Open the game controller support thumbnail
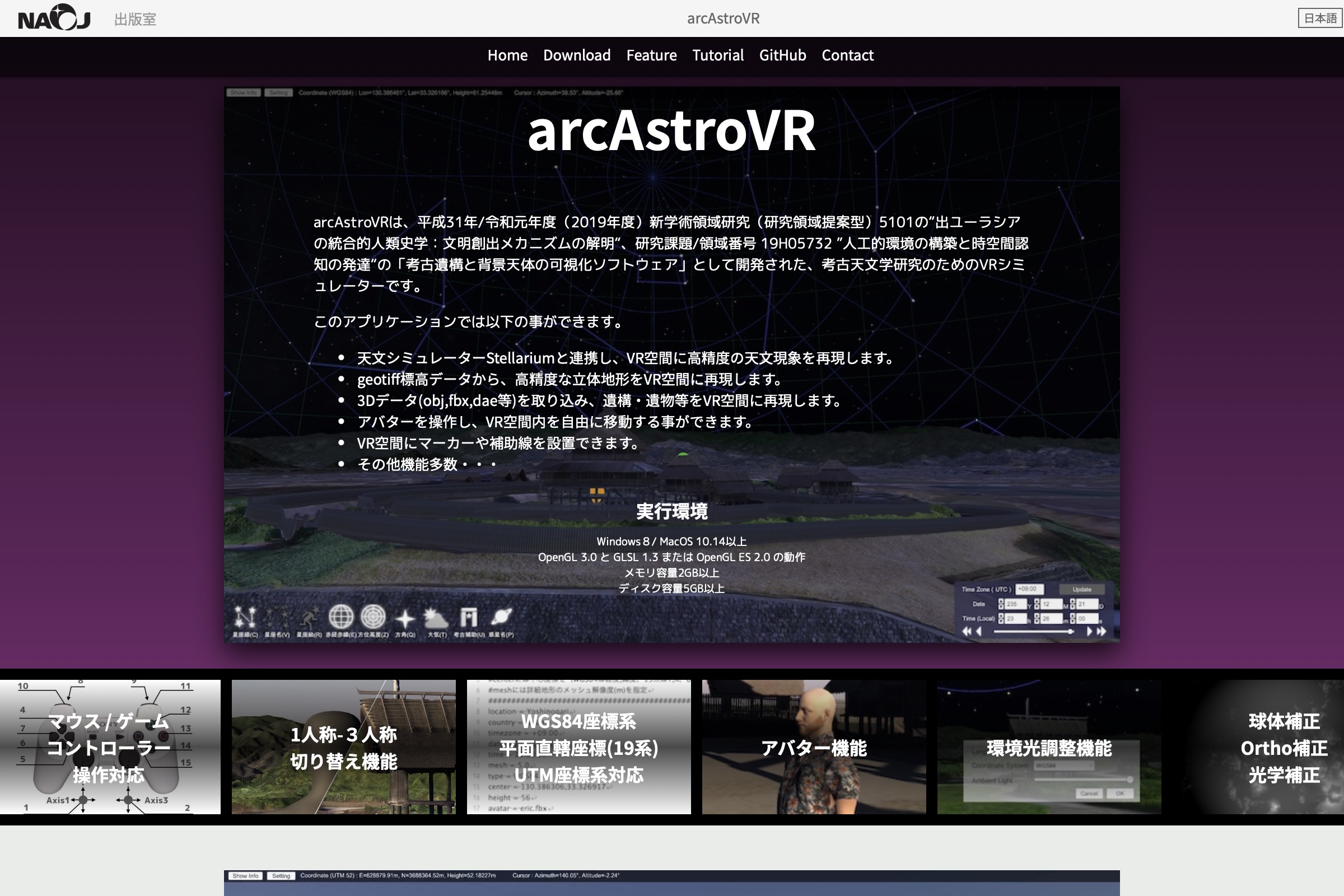This screenshot has height=896, width=1344. pos(110,747)
